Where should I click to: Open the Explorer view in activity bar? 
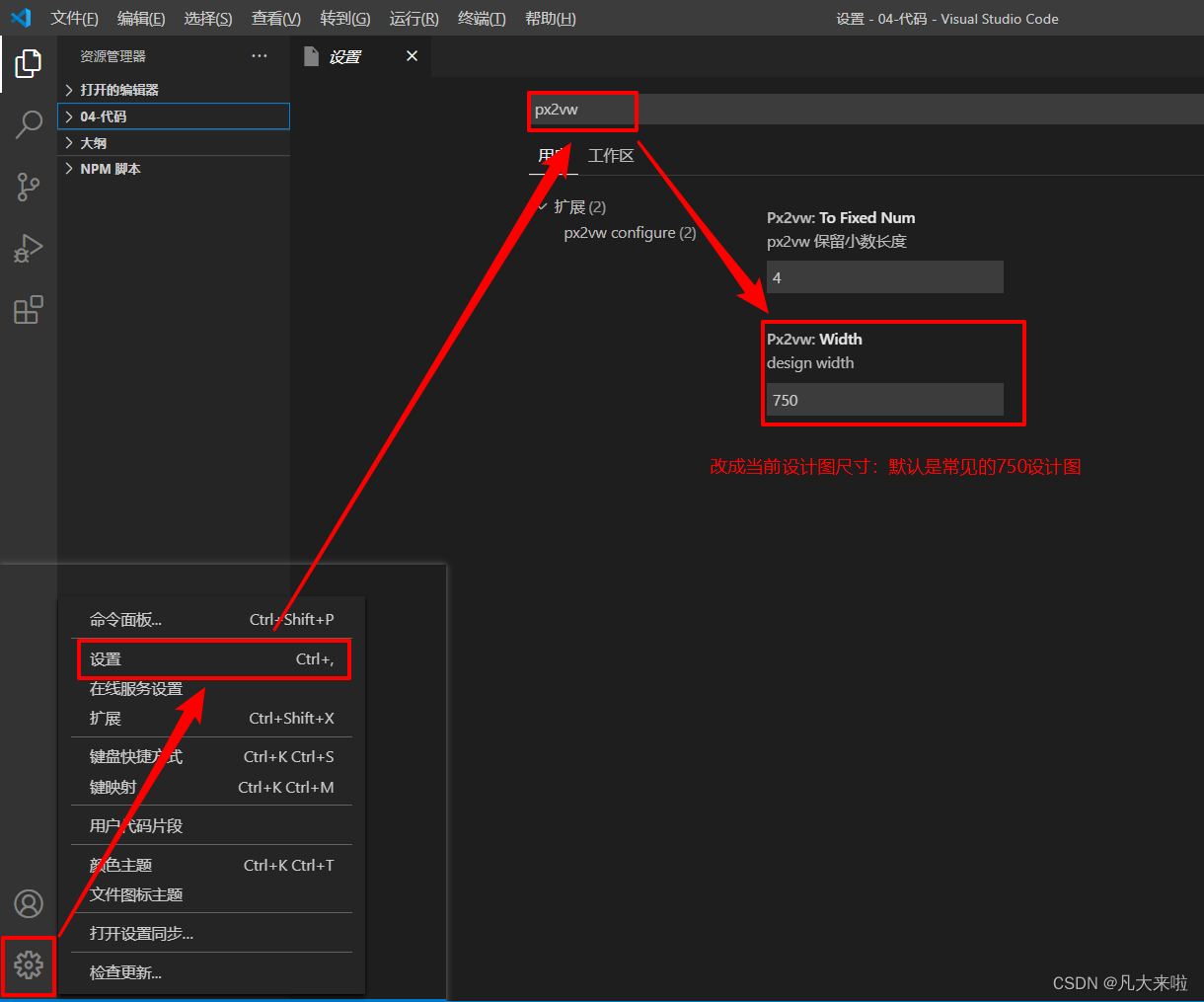(29, 64)
